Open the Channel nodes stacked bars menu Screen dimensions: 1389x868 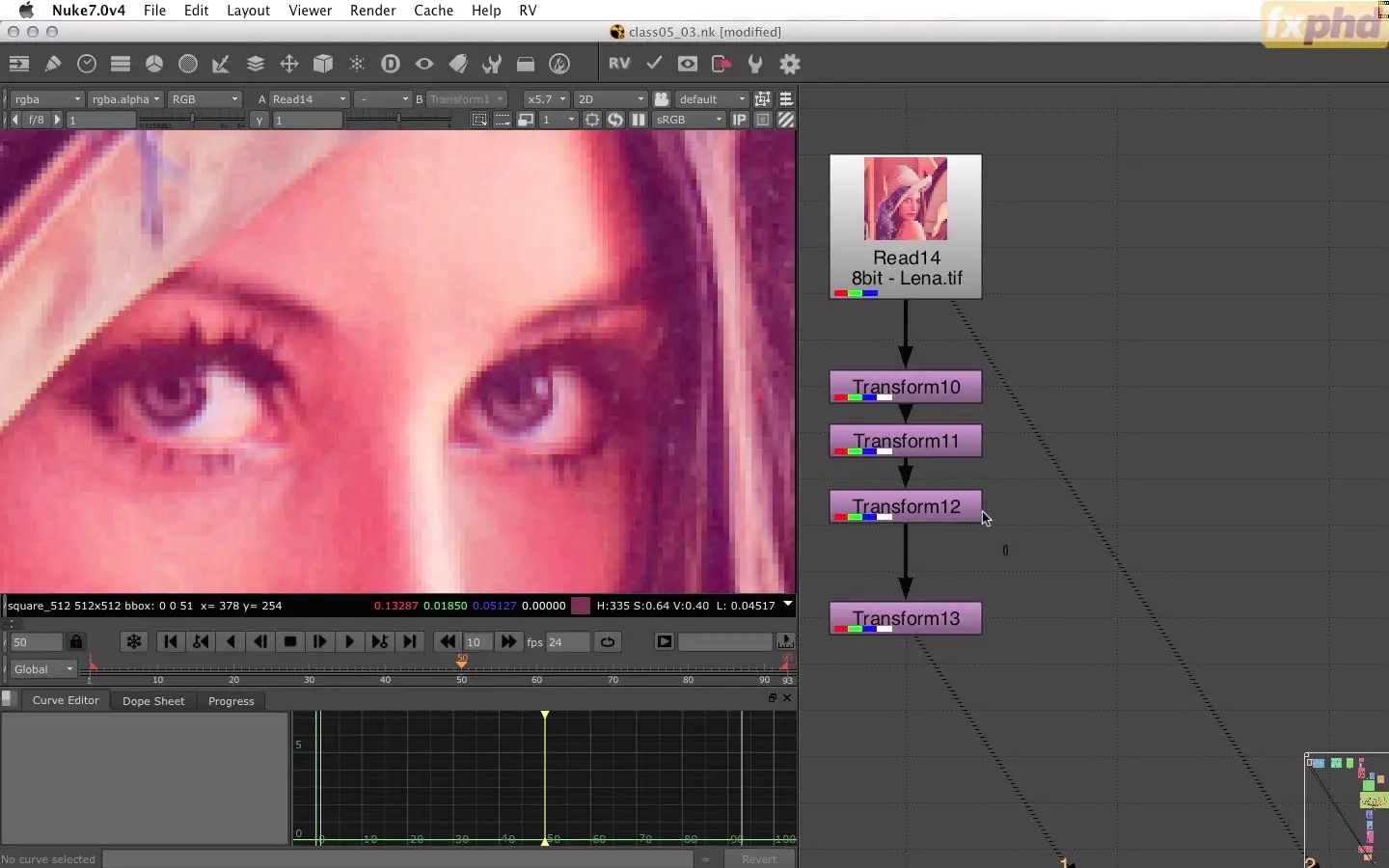click(x=121, y=64)
